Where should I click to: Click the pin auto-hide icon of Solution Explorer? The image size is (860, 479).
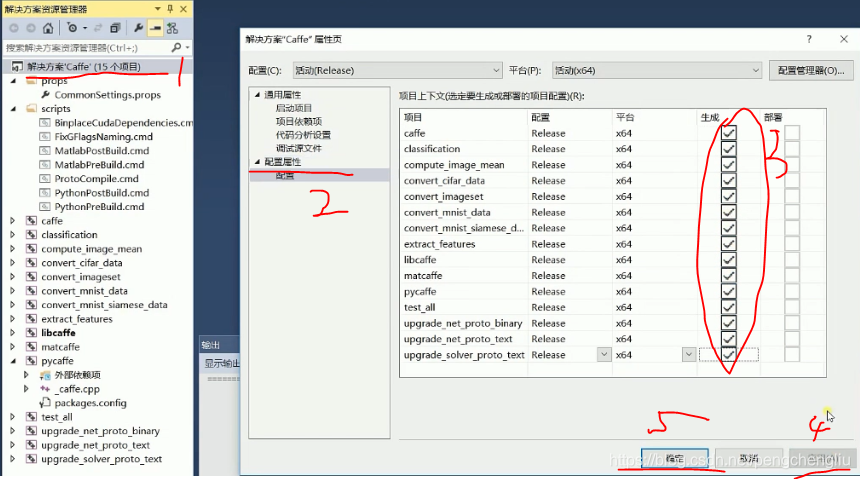point(170,9)
